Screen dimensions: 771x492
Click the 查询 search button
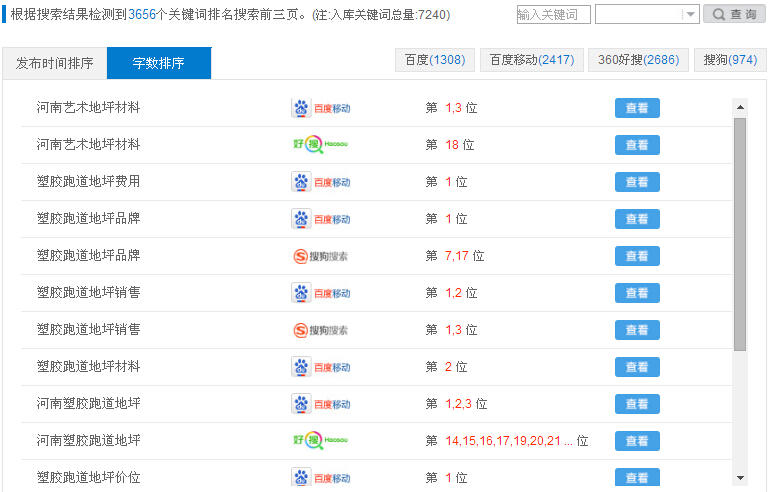tap(735, 14)
